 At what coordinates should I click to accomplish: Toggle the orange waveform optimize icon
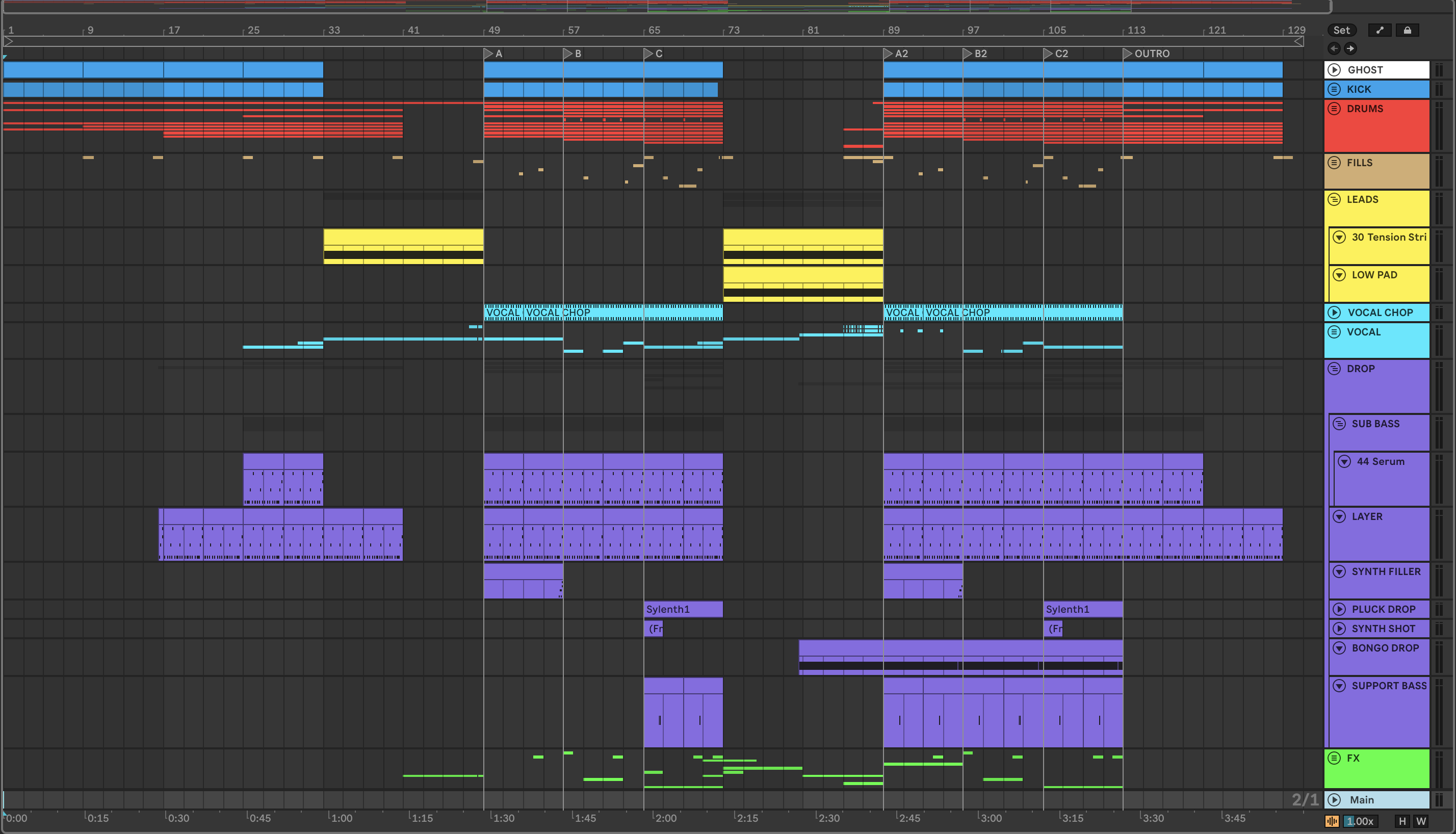pyautogui.click(x=1332, y=821)
